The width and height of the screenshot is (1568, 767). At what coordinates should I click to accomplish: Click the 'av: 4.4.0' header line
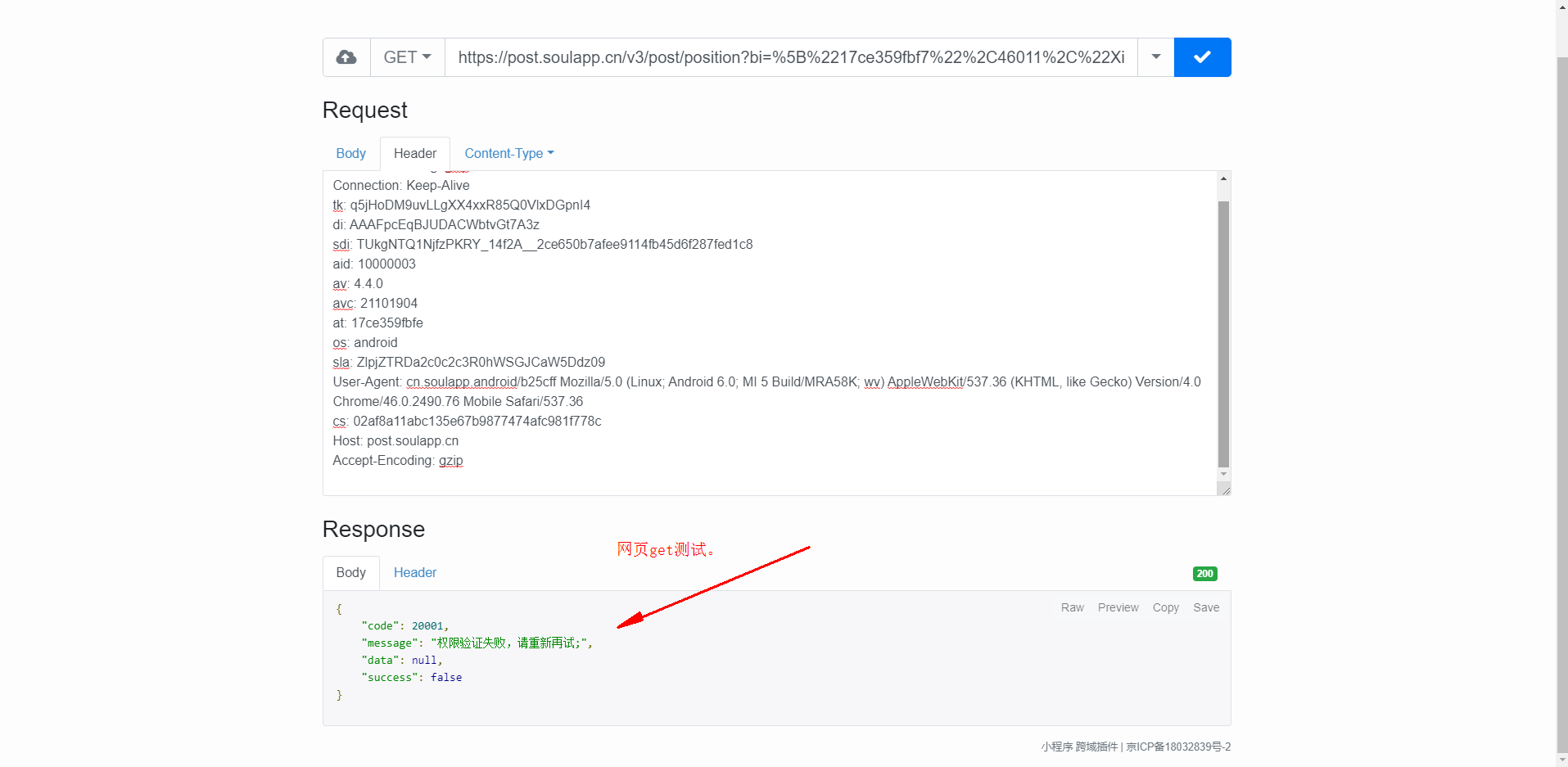pos(358,284)
